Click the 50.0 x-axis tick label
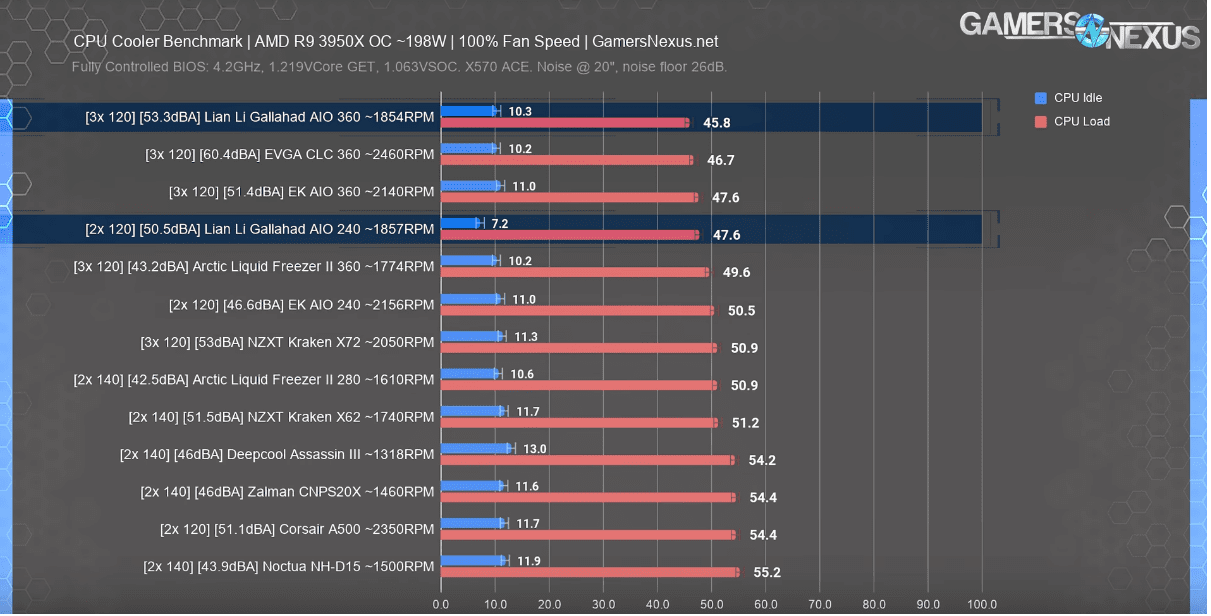Viewport: 1211px width, 616px height. coord(711,604)
